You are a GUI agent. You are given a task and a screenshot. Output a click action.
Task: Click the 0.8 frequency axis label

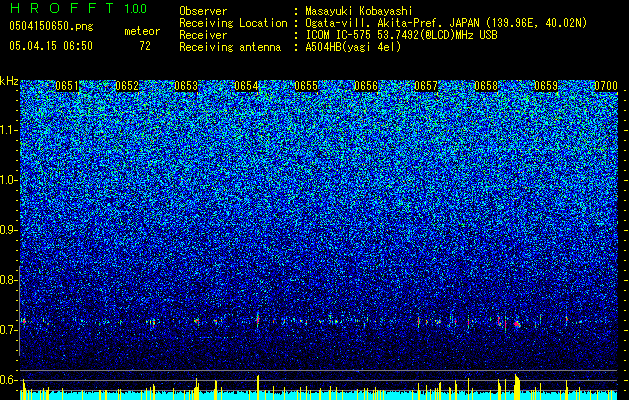(9, 280)
